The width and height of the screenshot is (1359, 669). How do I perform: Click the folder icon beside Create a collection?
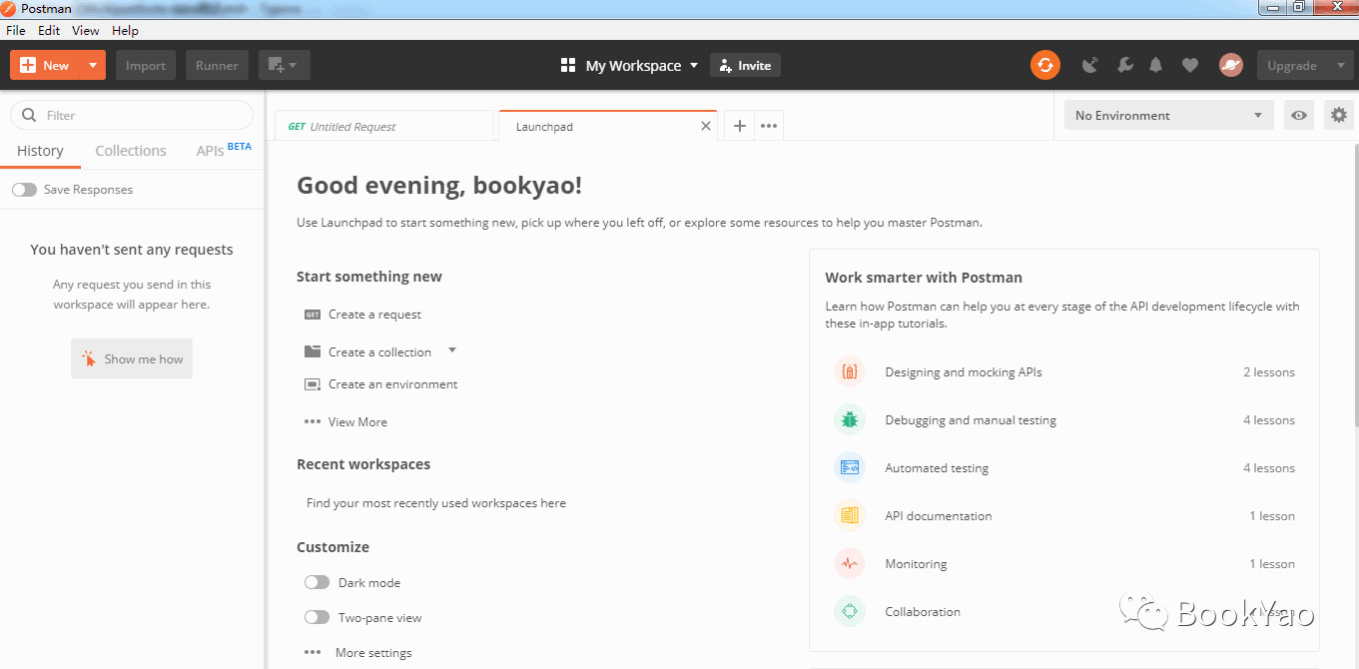(x=312, y=352)
